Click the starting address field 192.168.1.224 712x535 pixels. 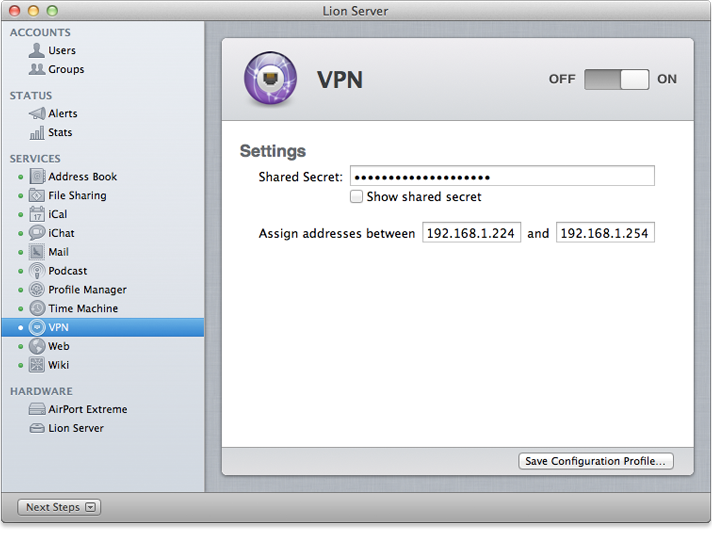tap(471, 233)
